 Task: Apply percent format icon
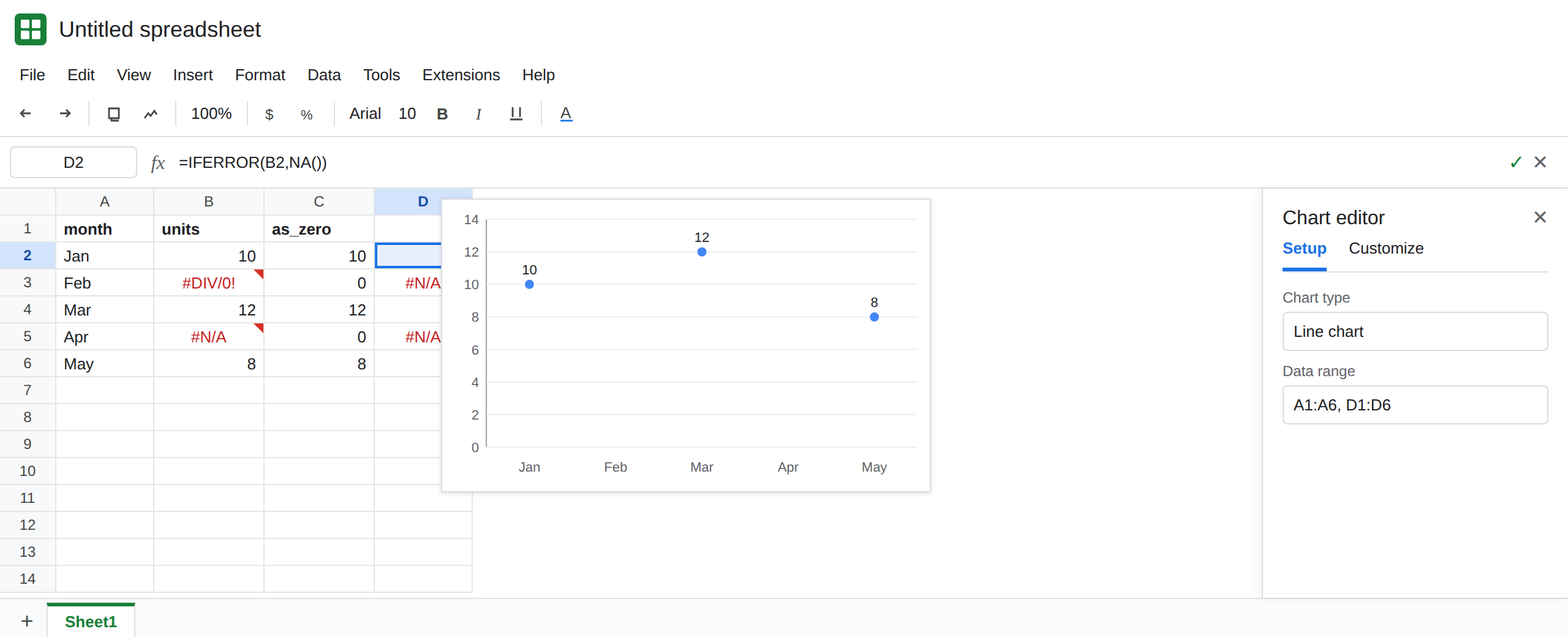(x=307, y=115)
